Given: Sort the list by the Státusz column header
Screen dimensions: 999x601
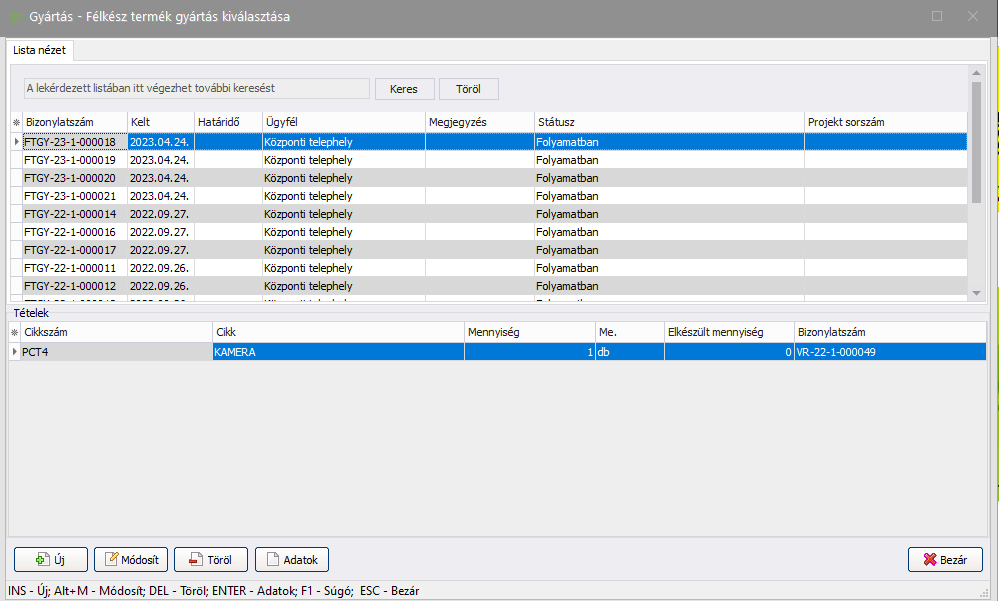Looking at the screenshot, I should click(668, 122).
